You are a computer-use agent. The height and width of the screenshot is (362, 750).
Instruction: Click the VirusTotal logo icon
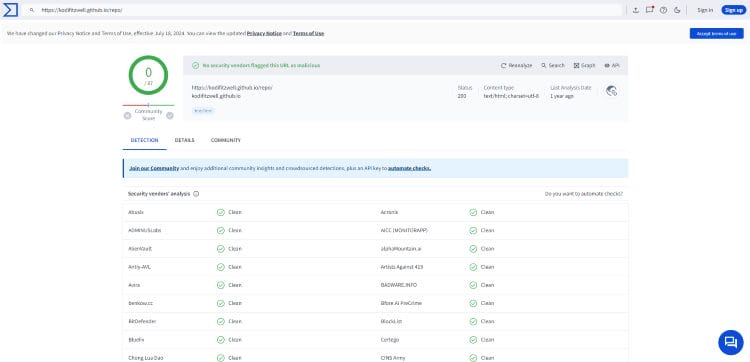[x=10, y=10]
